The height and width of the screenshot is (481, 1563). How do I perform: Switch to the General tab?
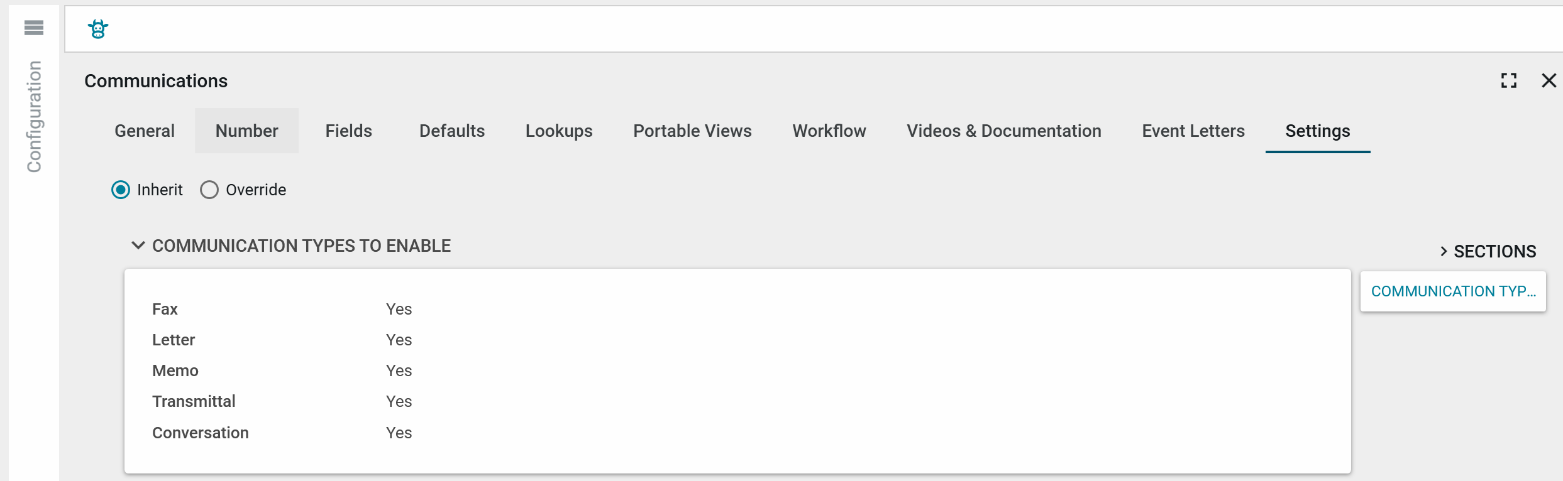pyautogui.click(x=145, y=131)
